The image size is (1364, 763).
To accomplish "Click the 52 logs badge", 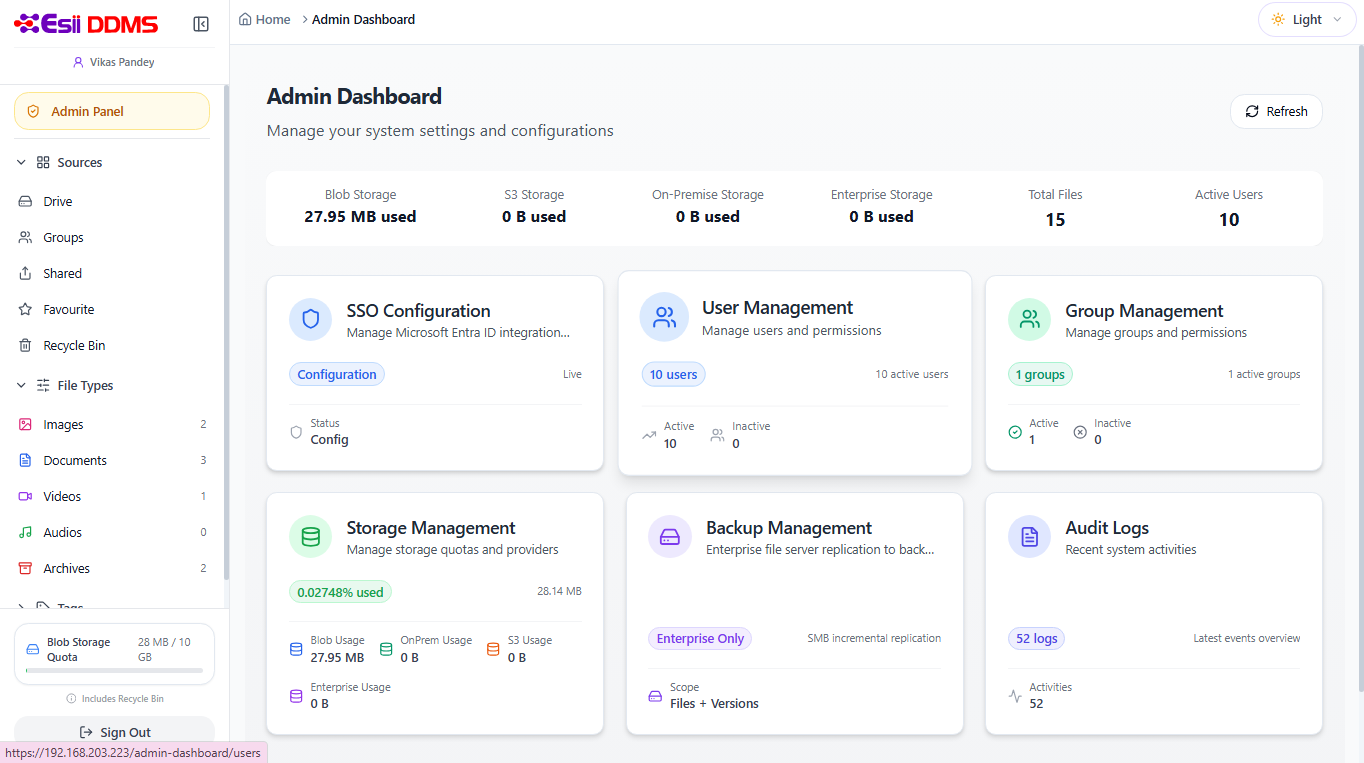I will coord(1036,638).
